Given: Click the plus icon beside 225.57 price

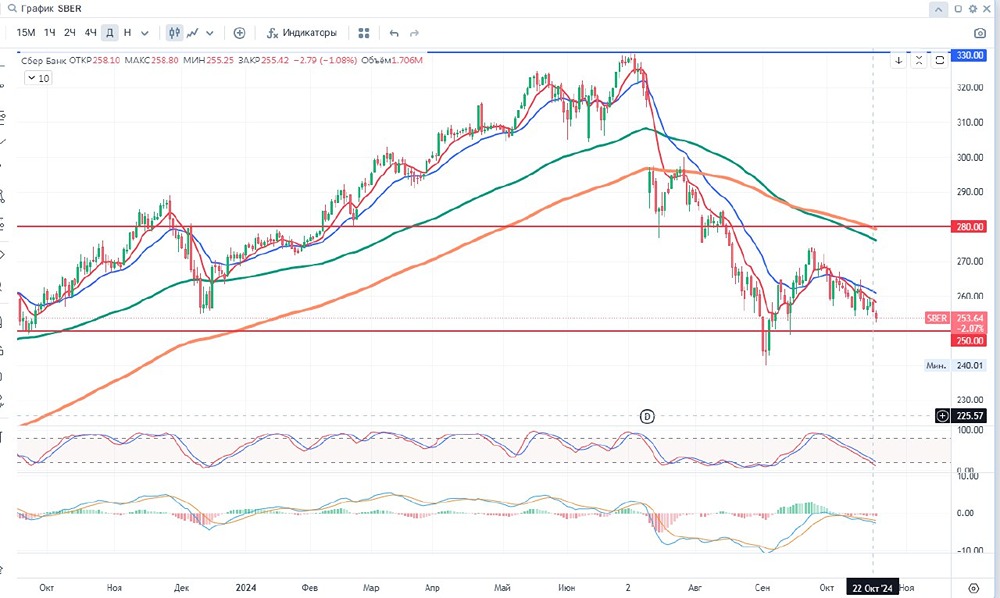Looking at the screenshot, I should pos(943,416).
